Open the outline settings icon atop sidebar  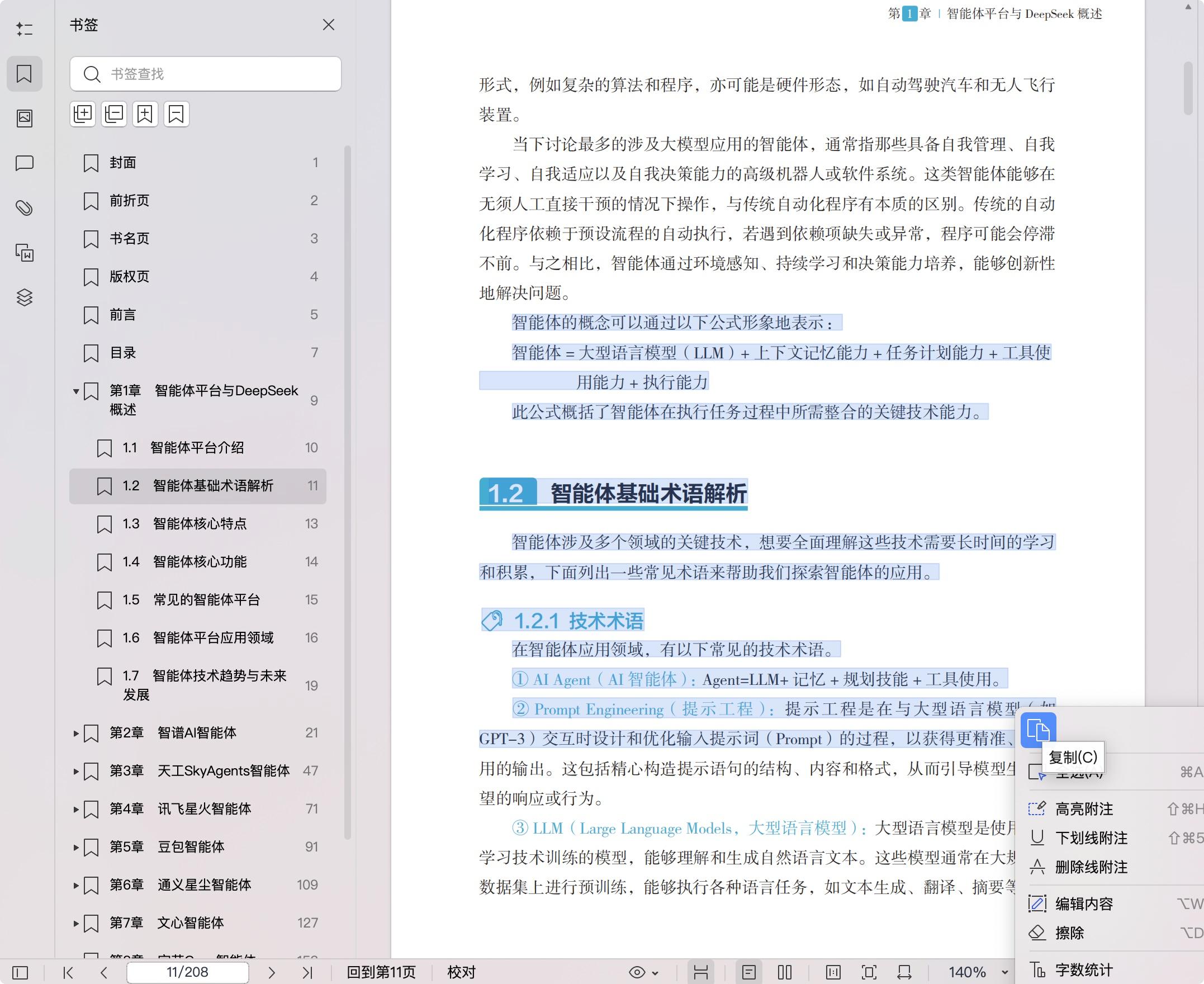25,29
